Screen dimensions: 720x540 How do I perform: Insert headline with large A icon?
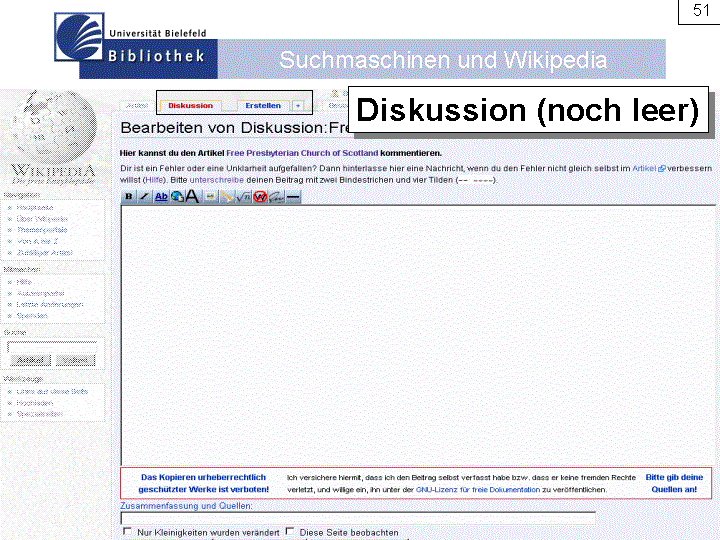point(192,197)
